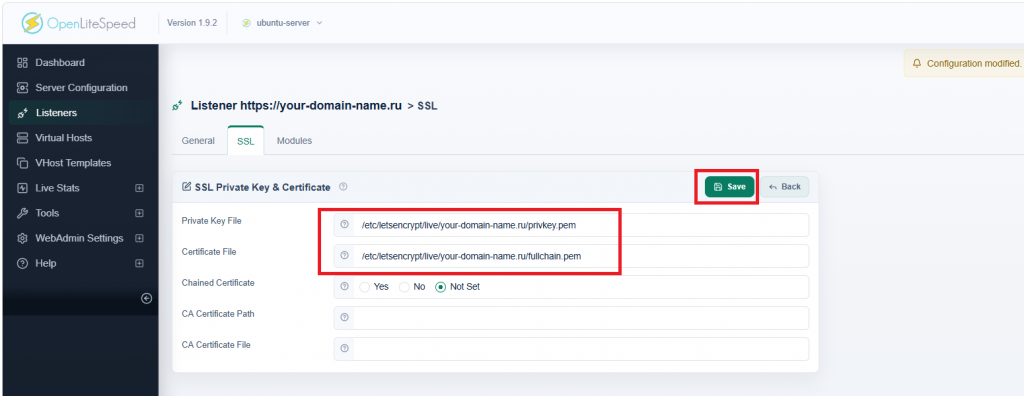Open Server Configuration page

[x=82, y=88]
